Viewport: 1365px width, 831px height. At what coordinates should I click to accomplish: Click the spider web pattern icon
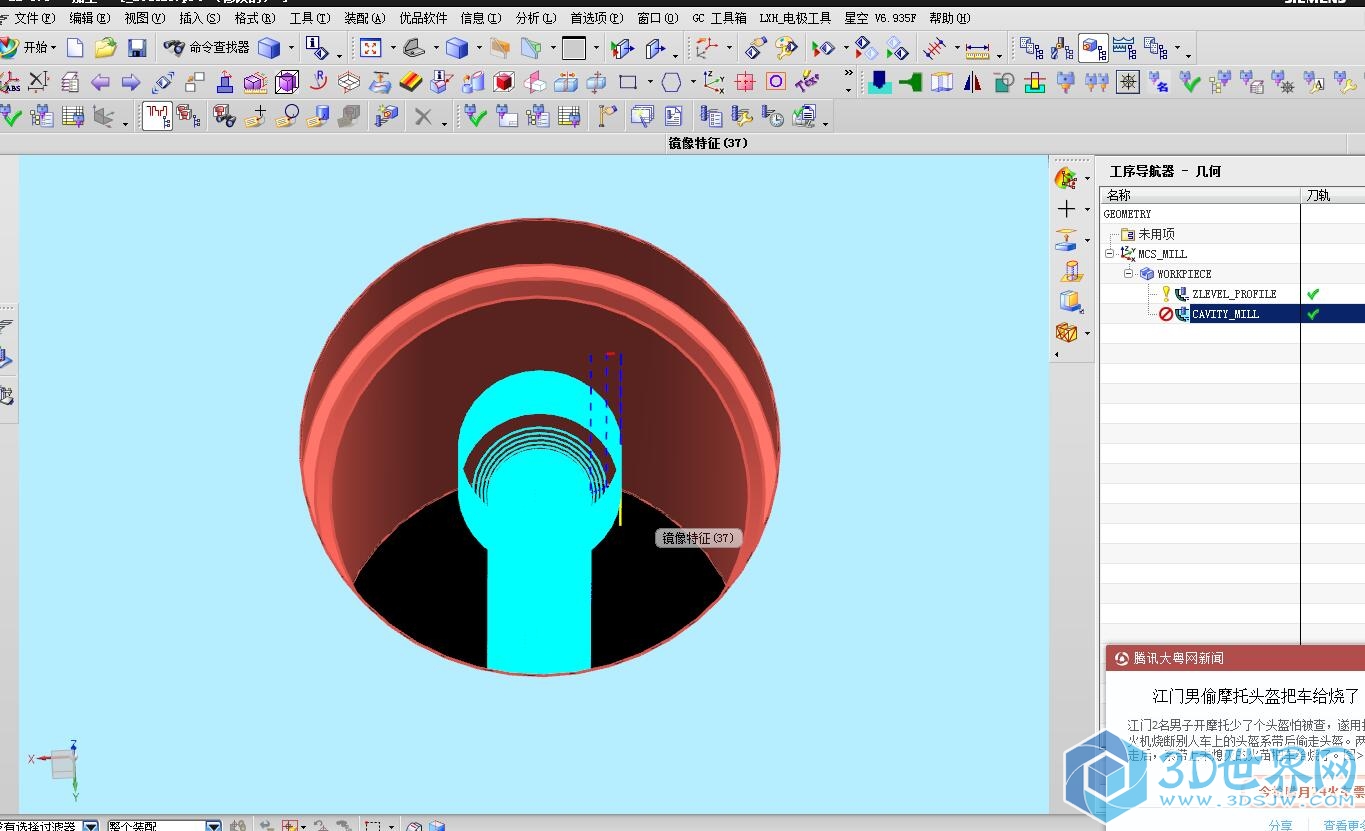(x=1128, y=82)
